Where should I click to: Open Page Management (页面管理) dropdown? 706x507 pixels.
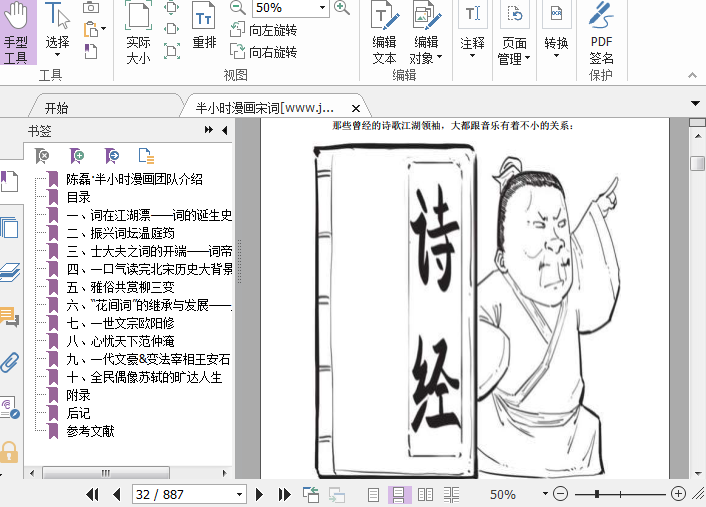[514, 32]
